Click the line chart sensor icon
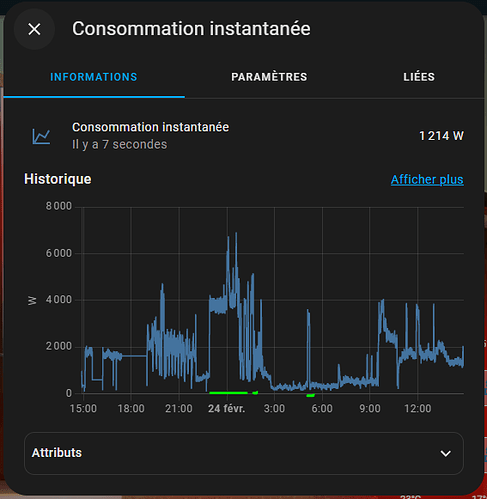Screen dimensions: 487x499 pyautogui.click(x=41, y=136)
